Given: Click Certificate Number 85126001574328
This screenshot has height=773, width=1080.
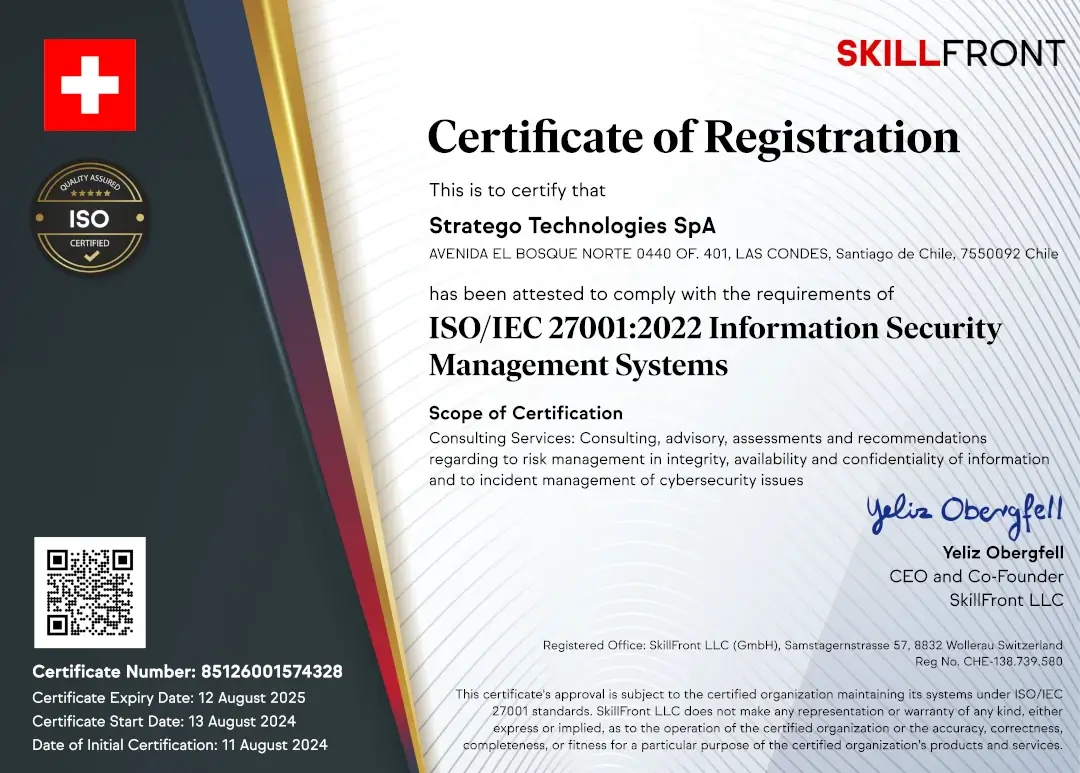Looking at the screenshot, I should click(x=187, y=672).
